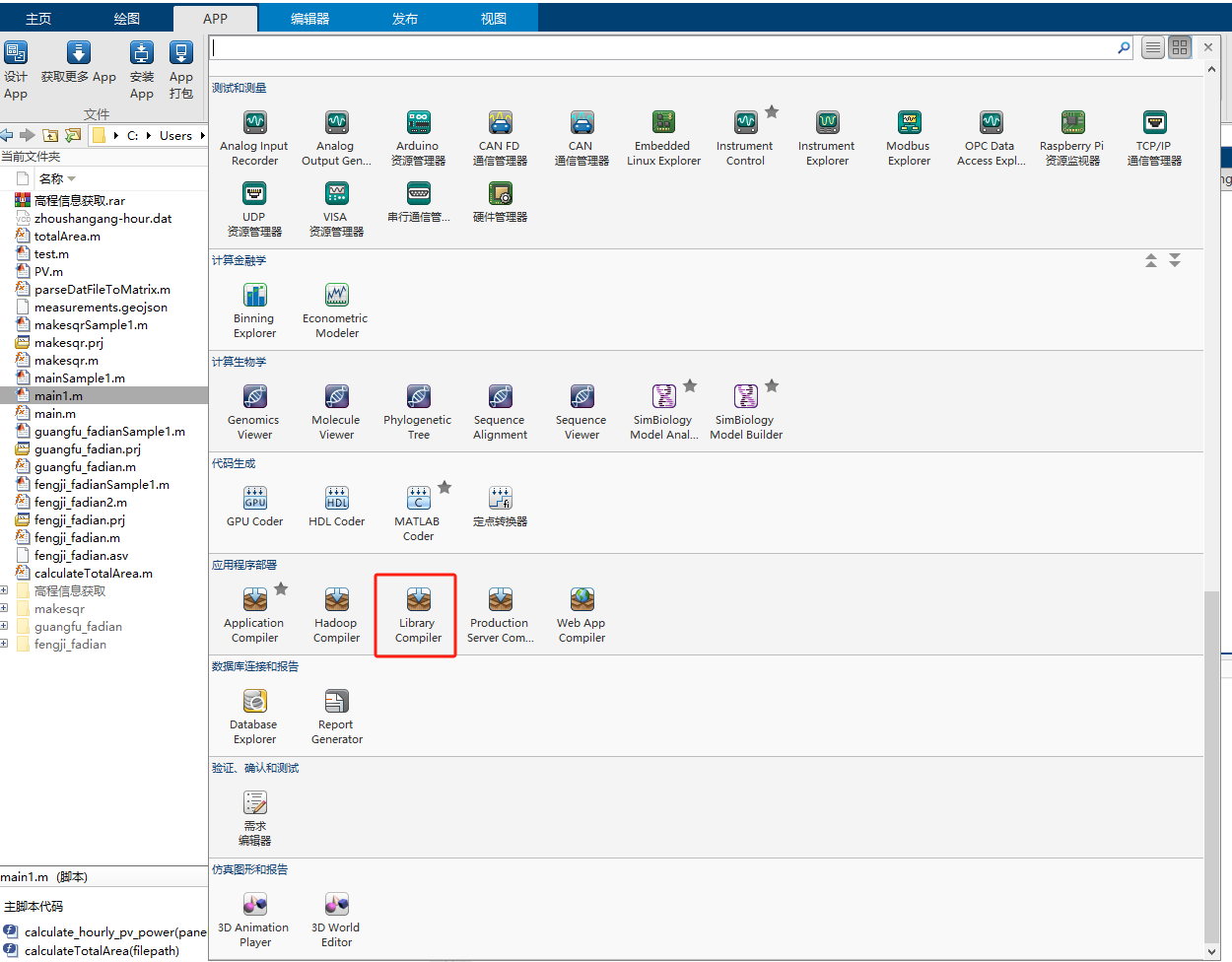
Task: Expand the makesqr folder node
Action: point(4,609)
